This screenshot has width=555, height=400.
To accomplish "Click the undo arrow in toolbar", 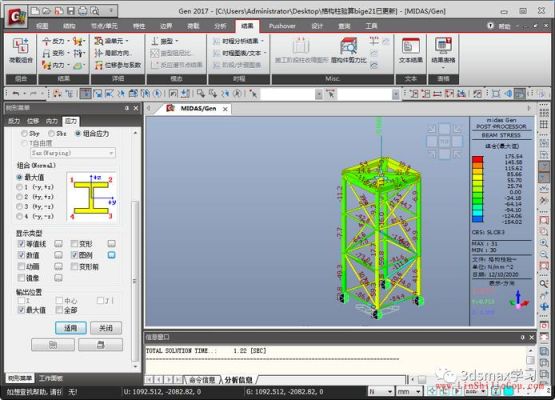I will (x=16, y=94).
